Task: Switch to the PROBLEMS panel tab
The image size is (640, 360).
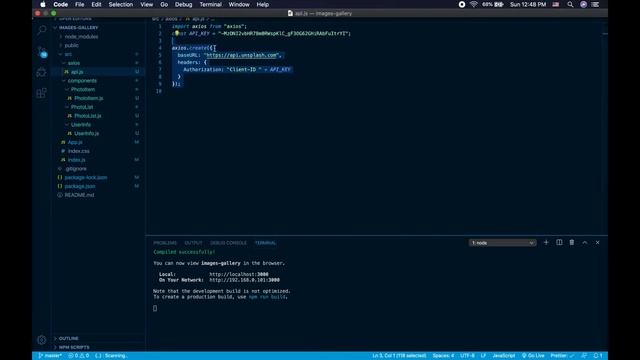Action: [165, 243]
